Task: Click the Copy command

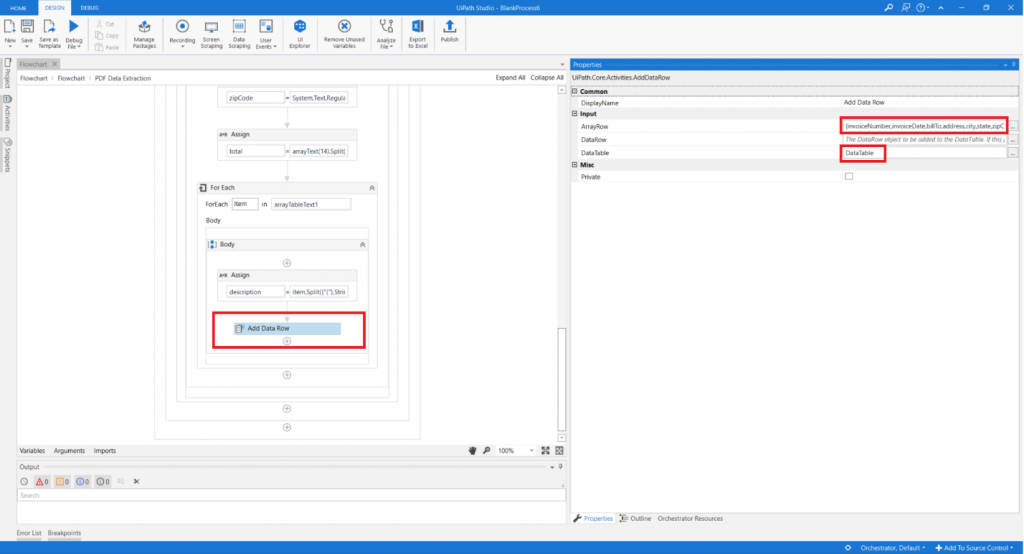Action: 107,36
